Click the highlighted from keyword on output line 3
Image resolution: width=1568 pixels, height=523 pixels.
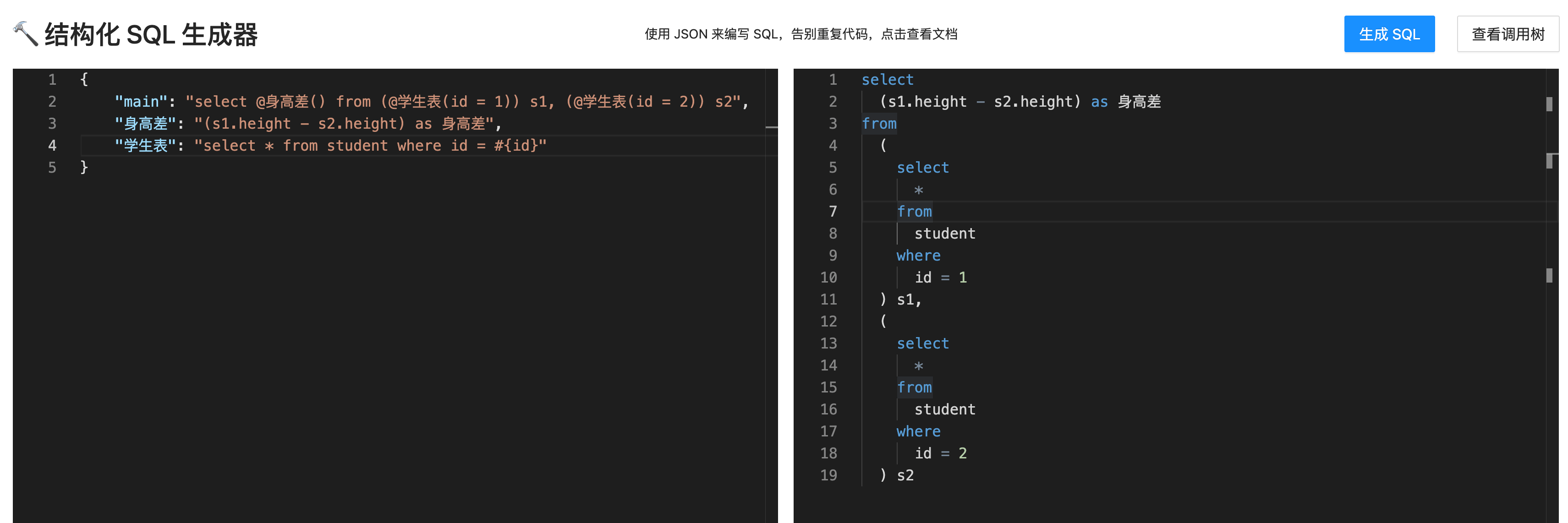point(879,124)
